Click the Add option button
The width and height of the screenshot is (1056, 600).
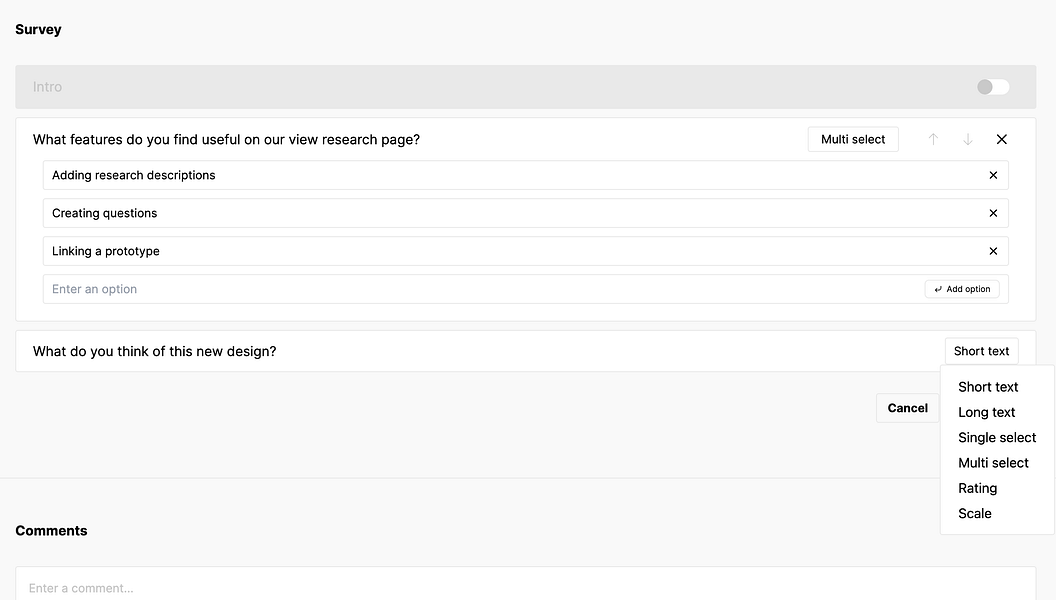click(962, 289)
